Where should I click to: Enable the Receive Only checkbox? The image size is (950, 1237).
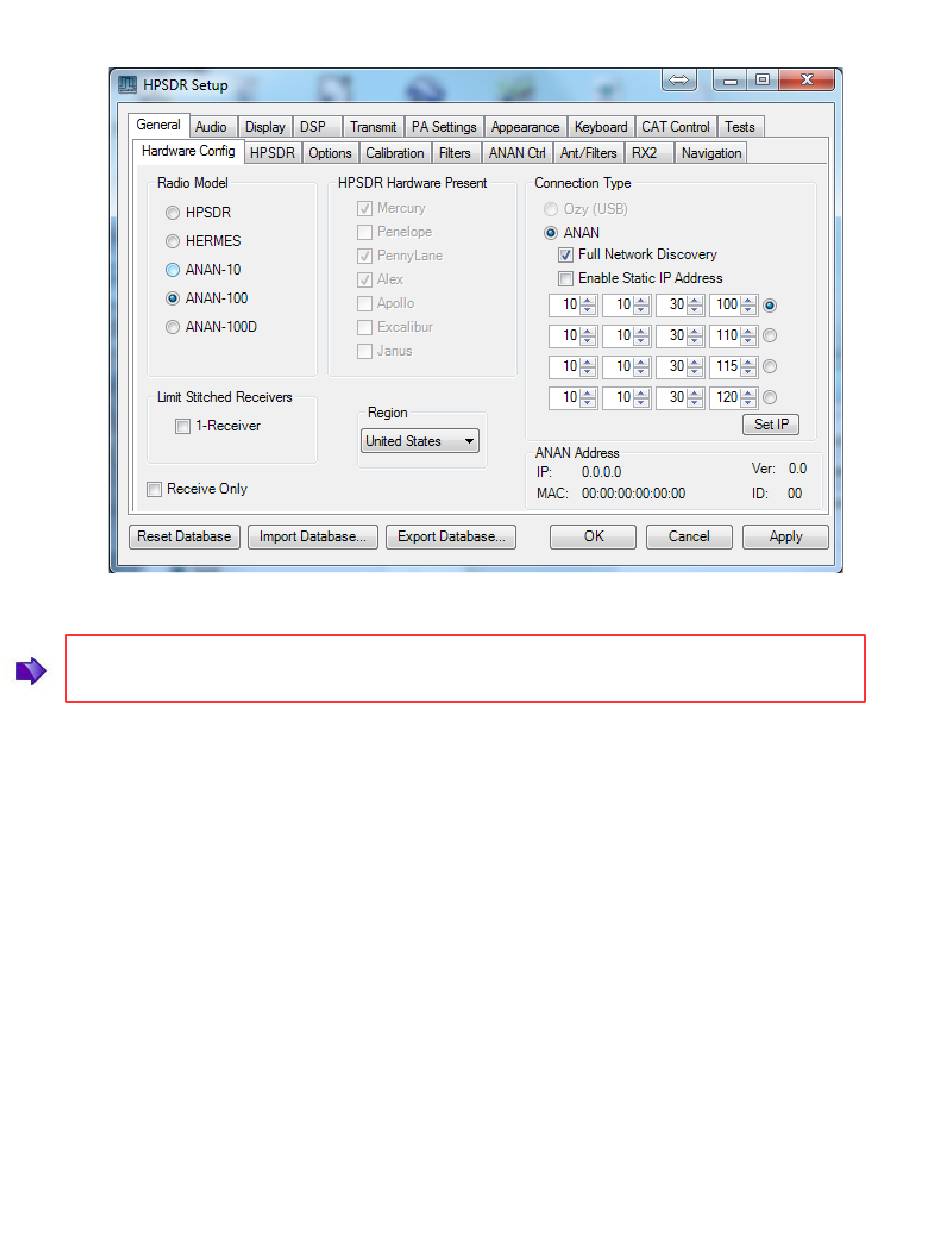coord(154,489)
